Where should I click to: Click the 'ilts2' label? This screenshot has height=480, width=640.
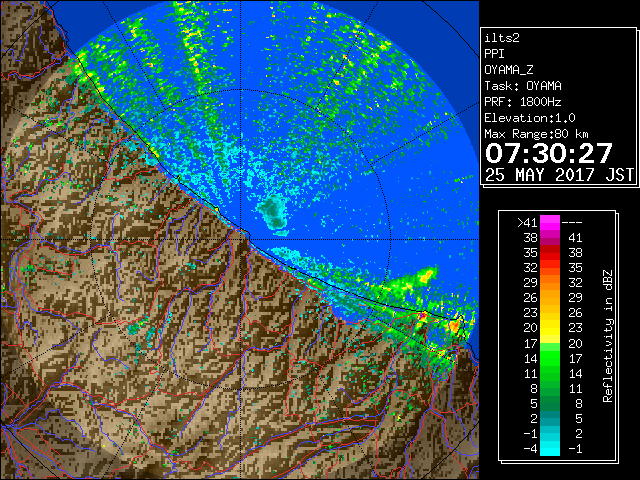click(x=502, y=38)
